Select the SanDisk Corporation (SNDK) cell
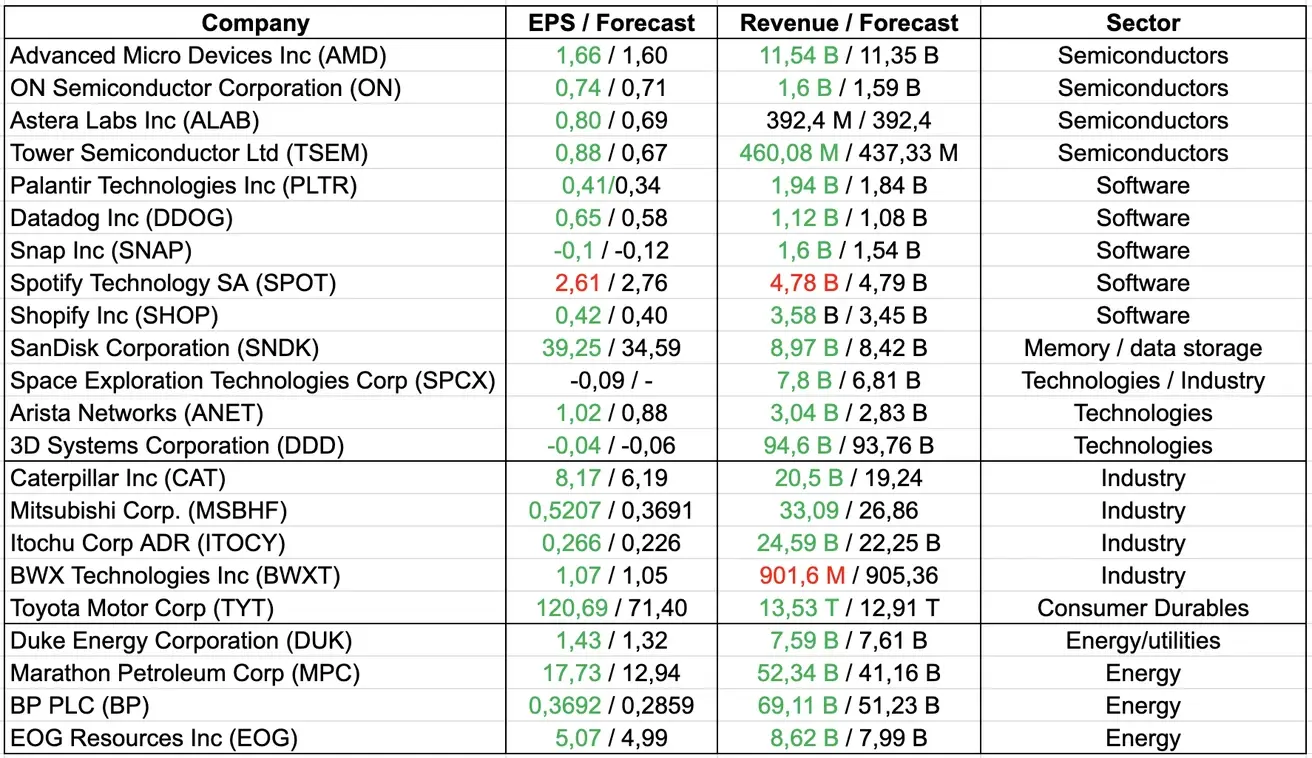Viewport: 1312px width, 758px height. click(x=256, y=348)
